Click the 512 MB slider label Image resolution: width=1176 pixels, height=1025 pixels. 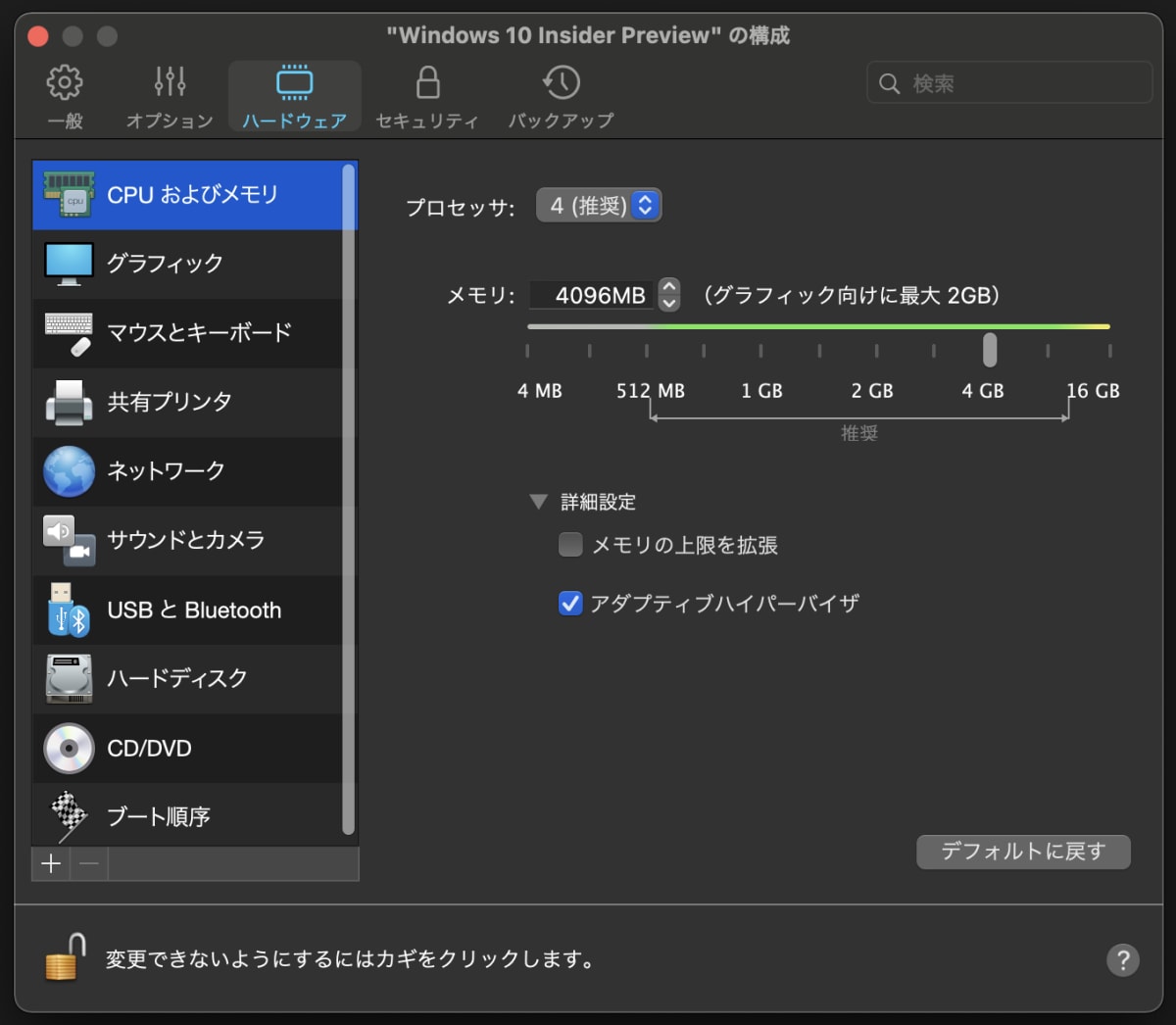tap(651, 391)
